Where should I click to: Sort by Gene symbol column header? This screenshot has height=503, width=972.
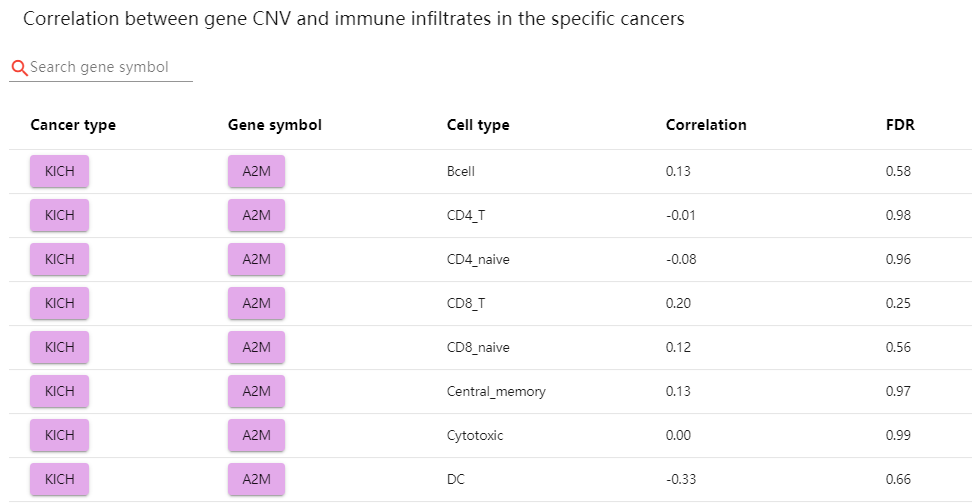click(x=275, y=125)
